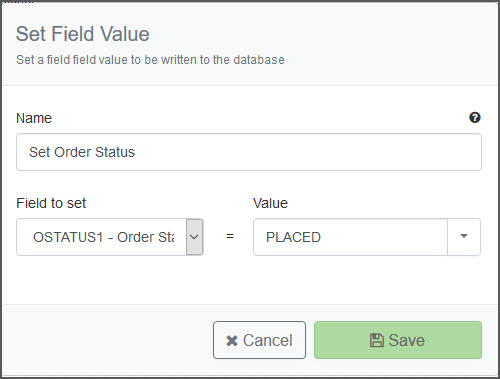
Task: Open the help tooltip icon beside Name
Action: tap(475, 118)
